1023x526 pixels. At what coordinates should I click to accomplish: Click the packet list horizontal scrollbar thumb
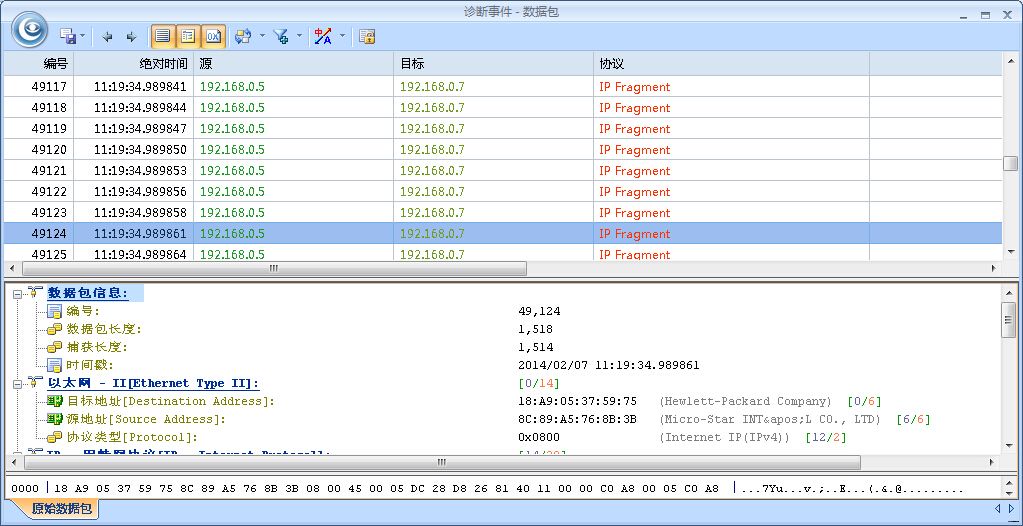click(273, 269)
